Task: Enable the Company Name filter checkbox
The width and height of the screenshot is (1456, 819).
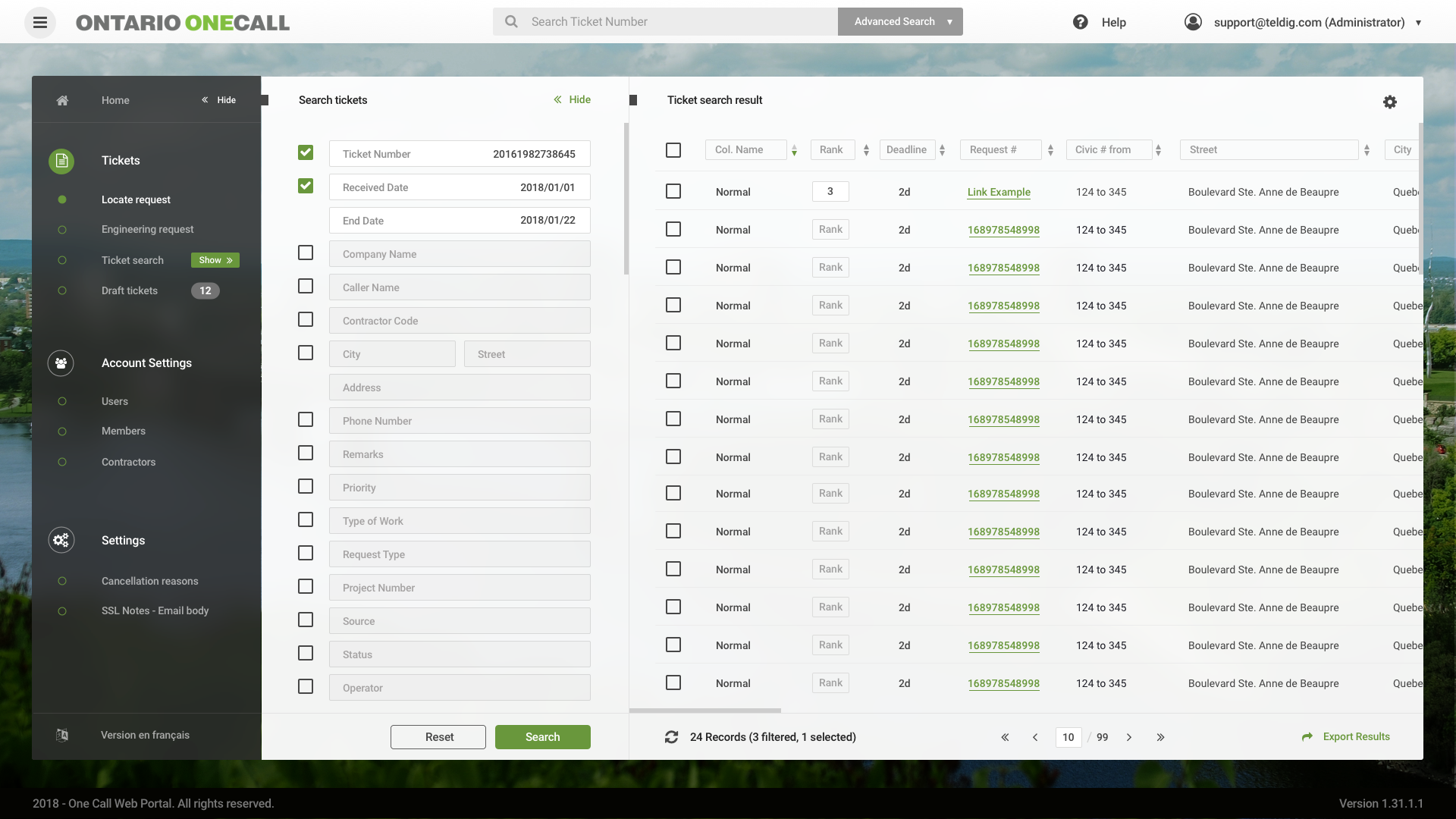Action: [306, 253]
